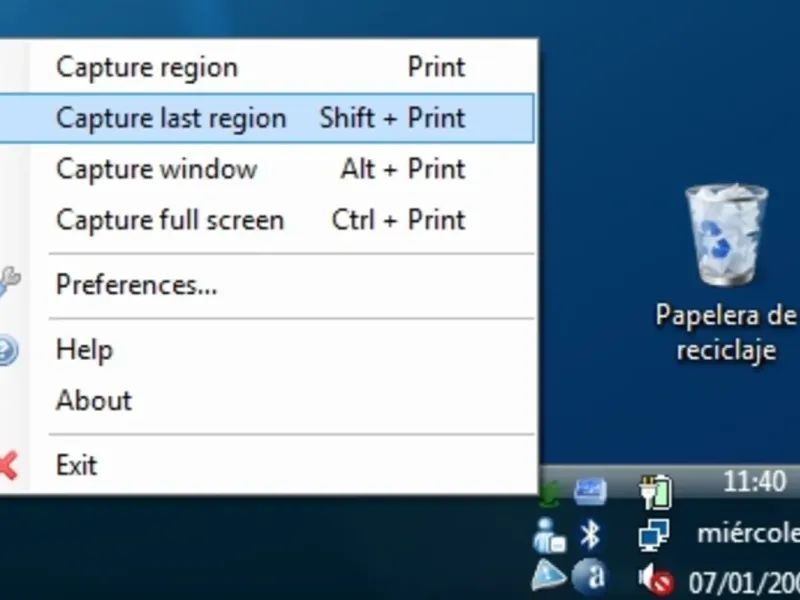
Task: Click the 11:40 clock in the tray
Action: 755,481
